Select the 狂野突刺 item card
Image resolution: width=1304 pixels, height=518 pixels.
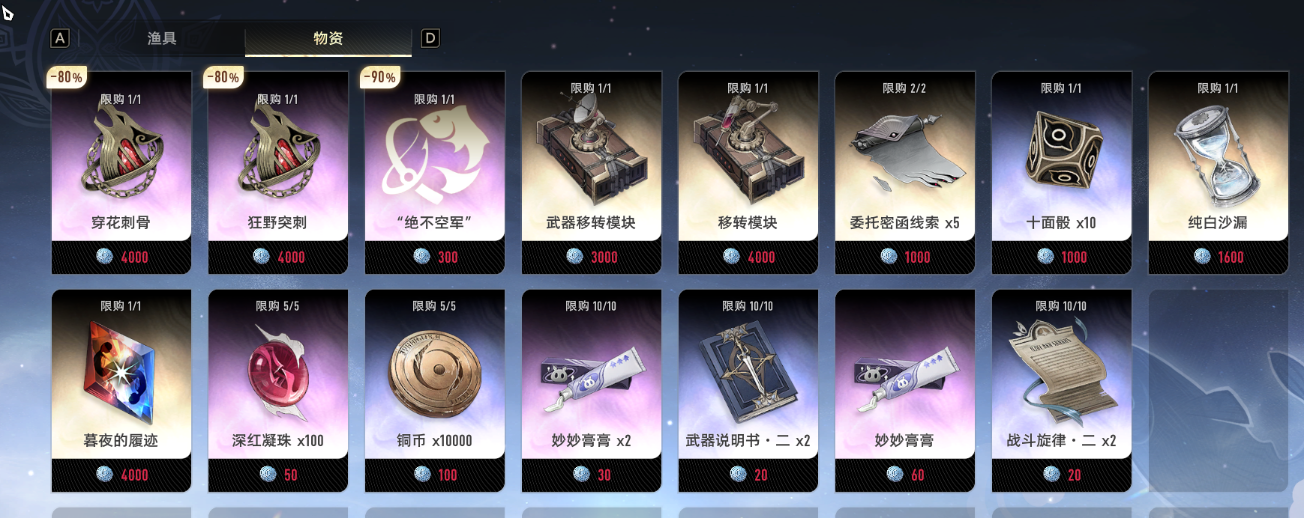(x=278, y=173)
